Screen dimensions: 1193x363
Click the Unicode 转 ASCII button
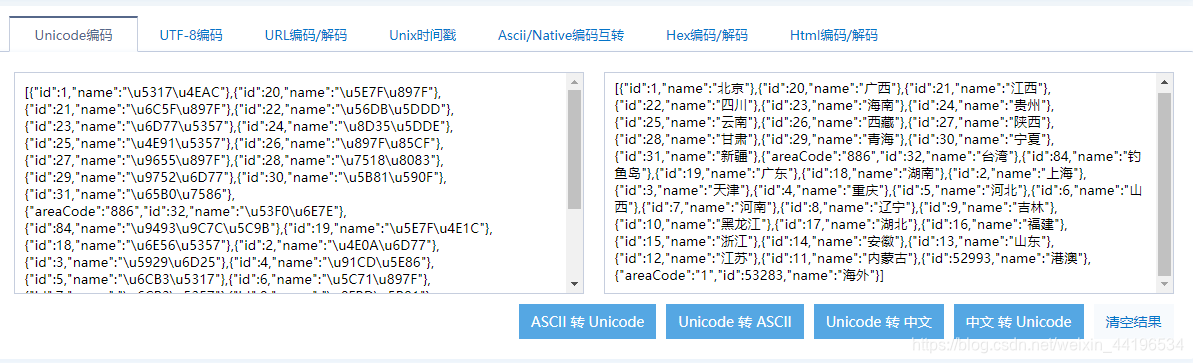click(x=734, y=322)
